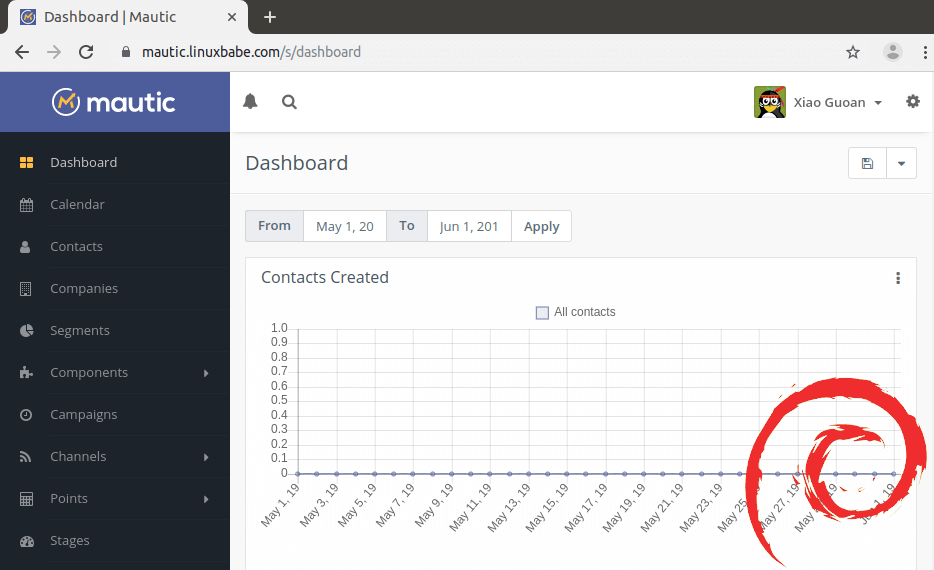Select Campaigns in the sidebar
Screen dimensions: 934x570
click(x=84, y=414)
